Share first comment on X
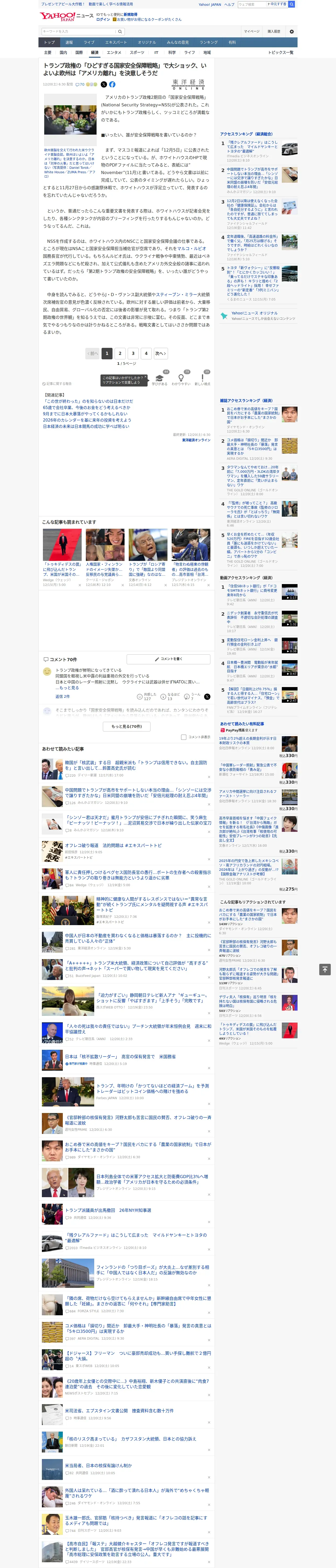The image size is (336, 1568). 207,696
